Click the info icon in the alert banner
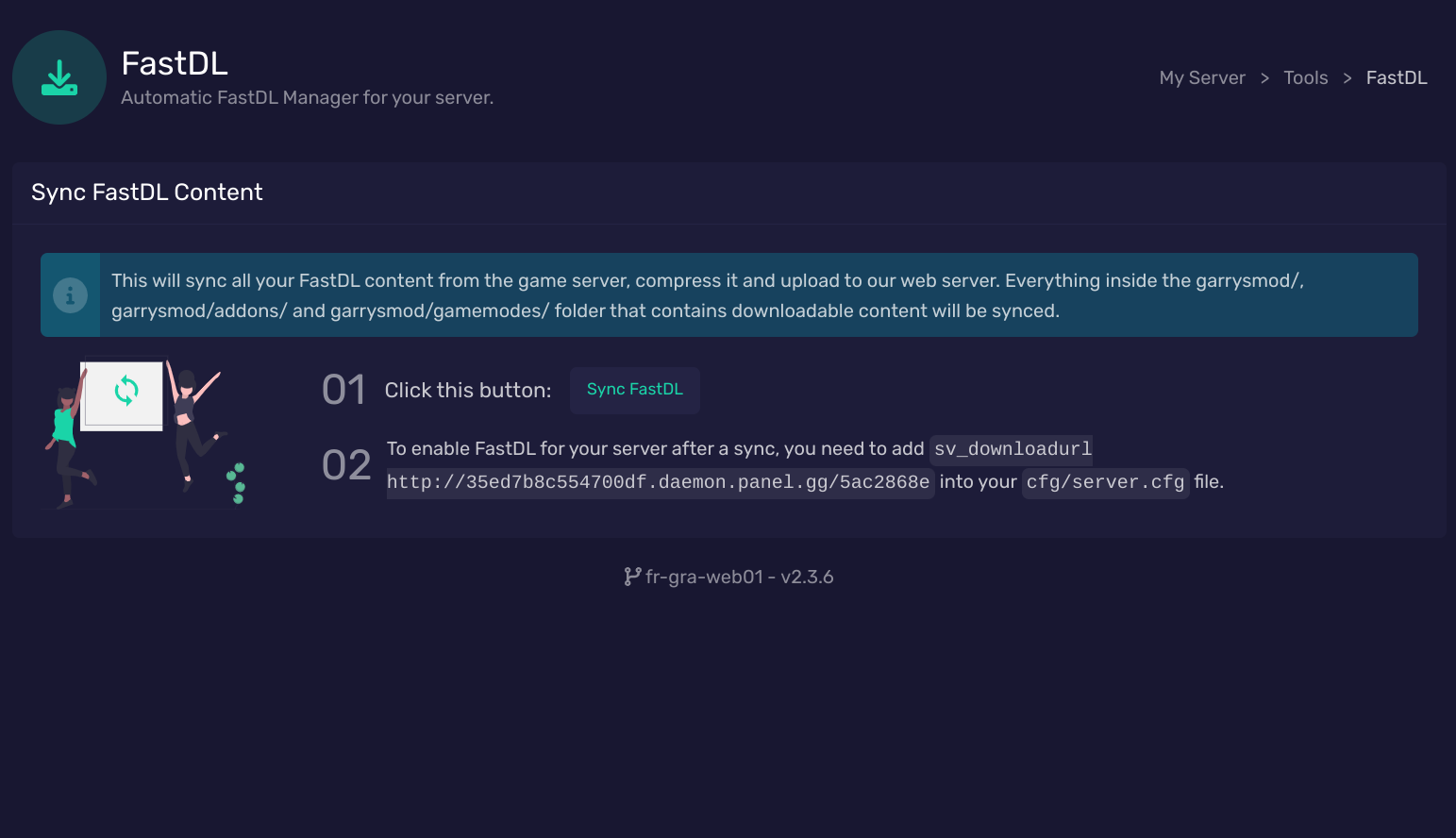 70,295
